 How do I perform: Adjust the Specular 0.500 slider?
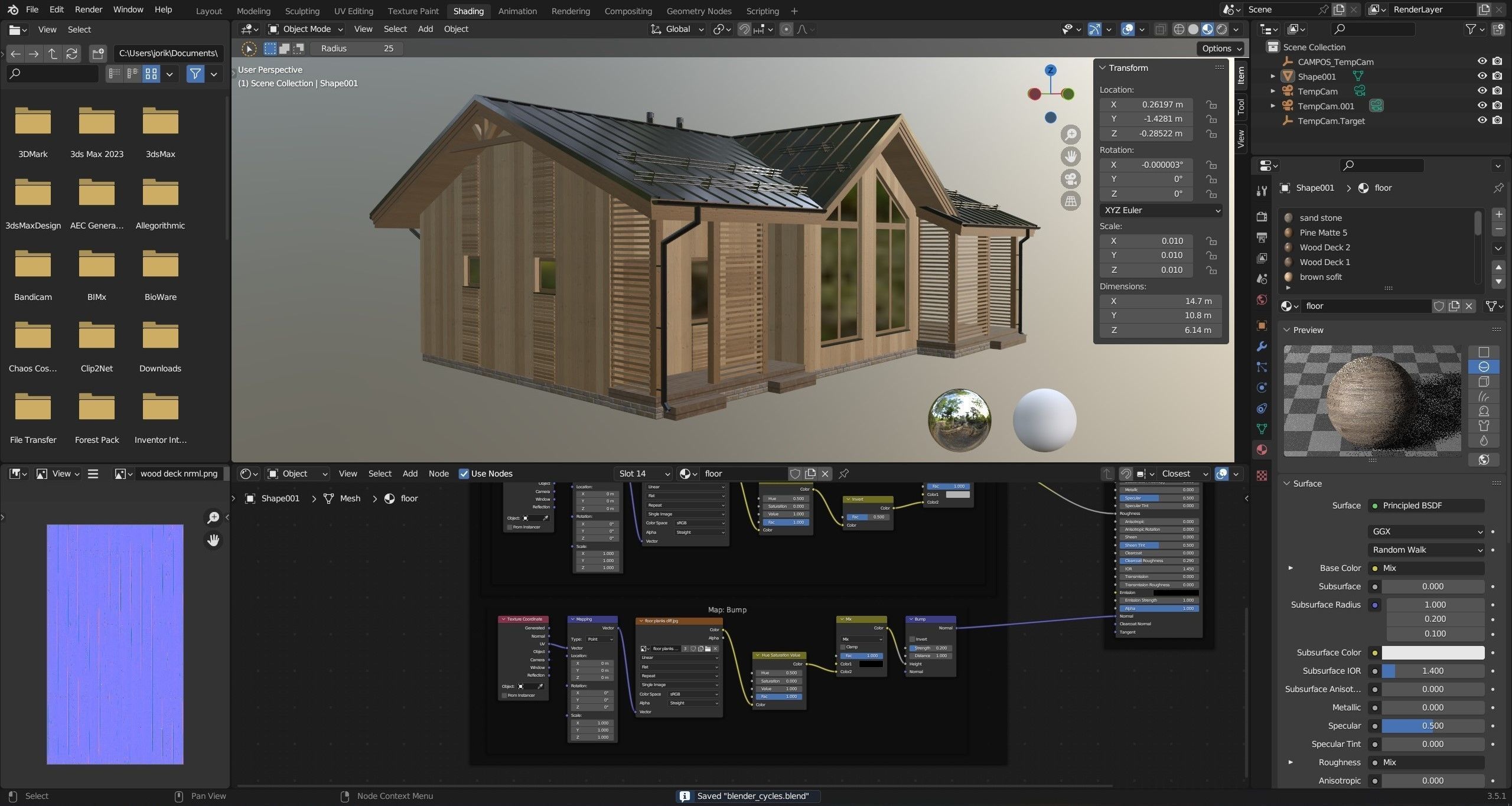(1433, 726)
